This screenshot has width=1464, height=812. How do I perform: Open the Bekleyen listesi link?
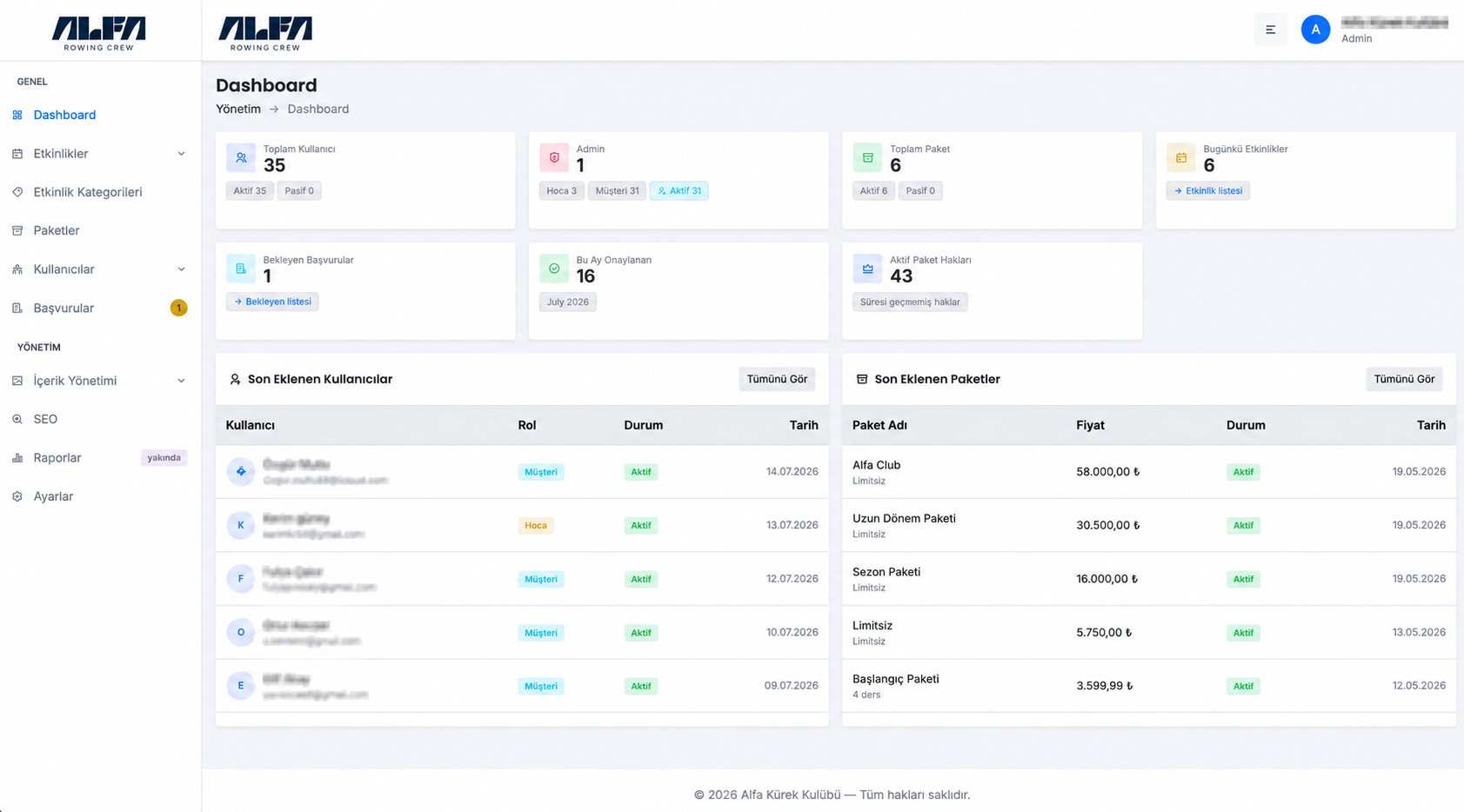point(272,302)
